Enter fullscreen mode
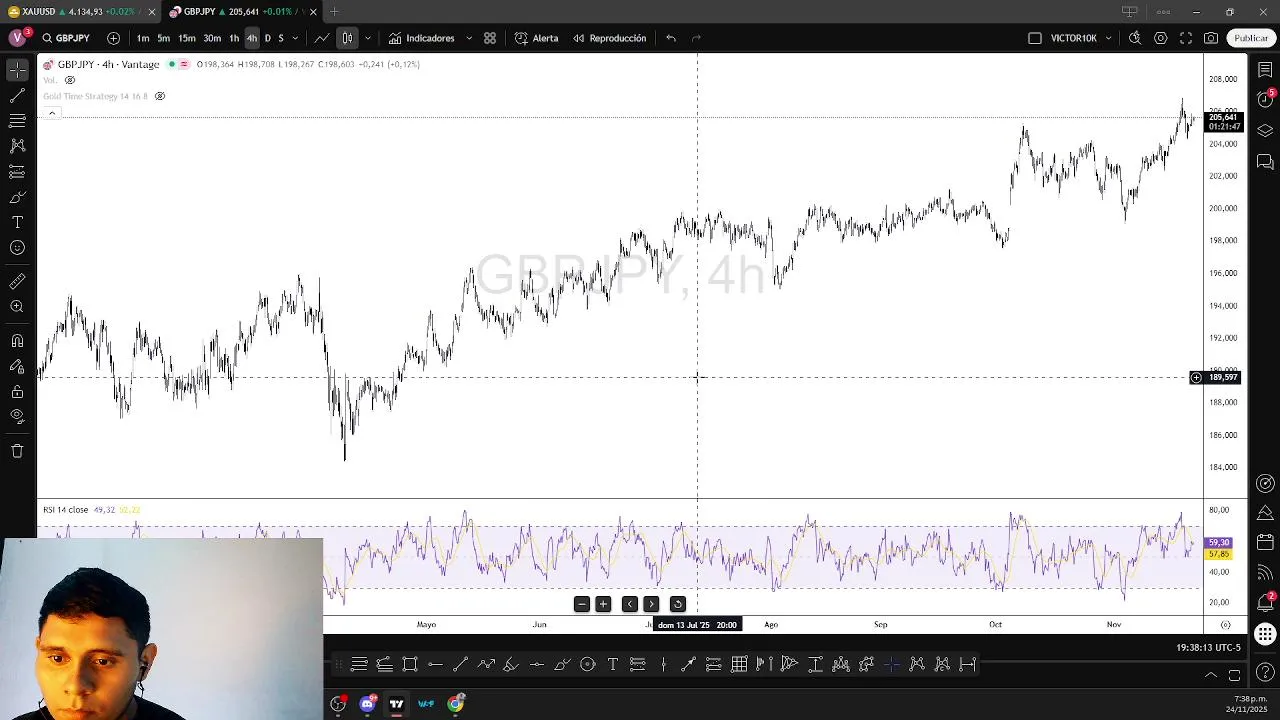This screenshot has height=720, width=1280. click(x=1186, y=38)
